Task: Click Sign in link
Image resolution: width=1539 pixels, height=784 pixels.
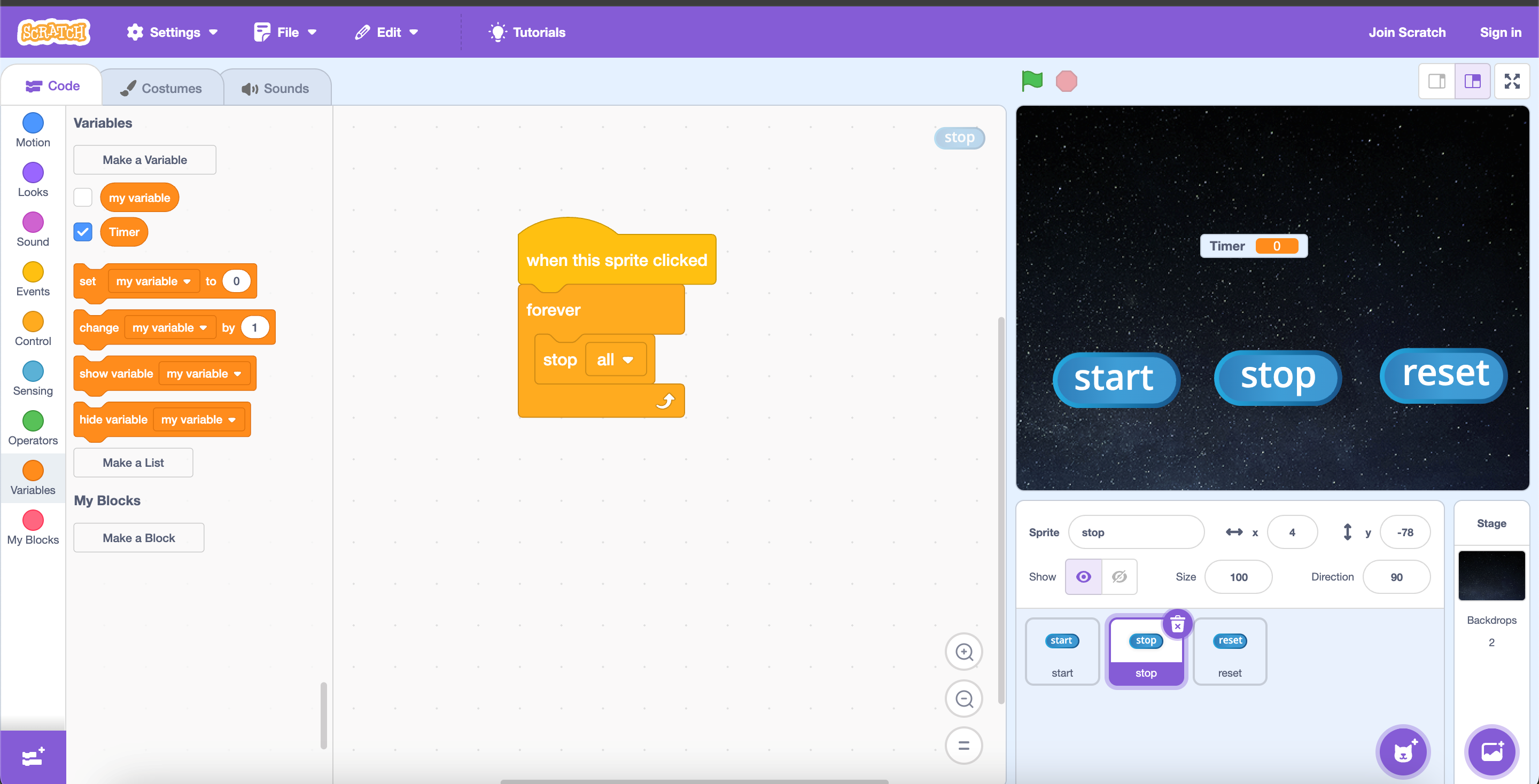Action: (1500, 32)
